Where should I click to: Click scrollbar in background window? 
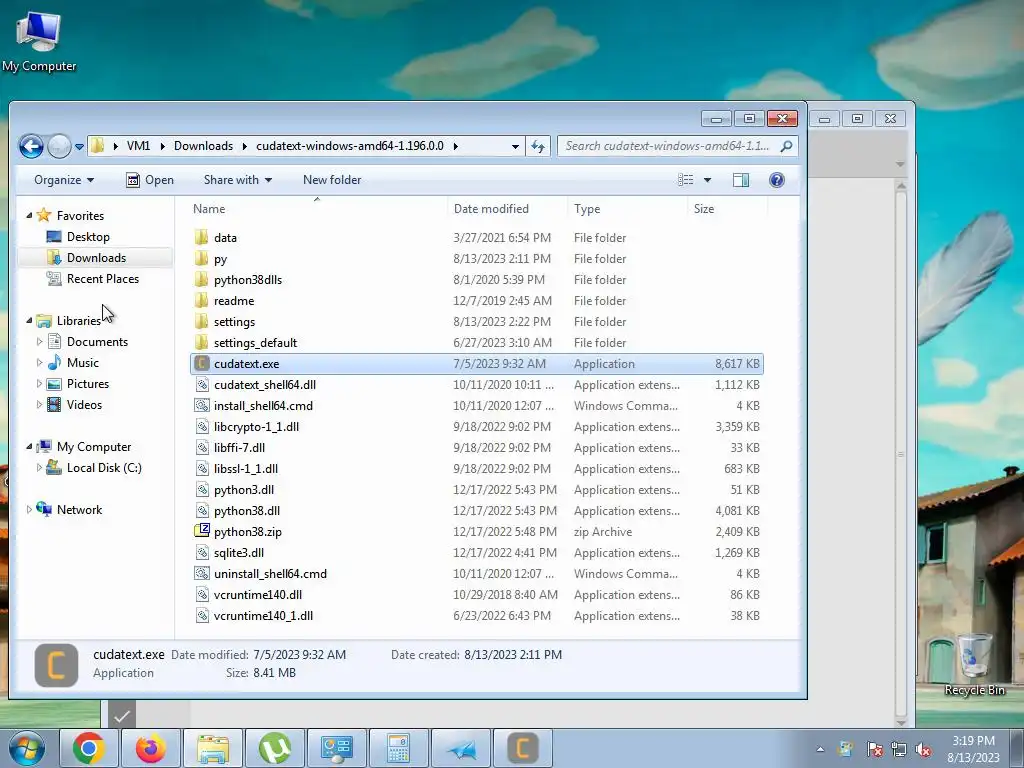[901, 454]
